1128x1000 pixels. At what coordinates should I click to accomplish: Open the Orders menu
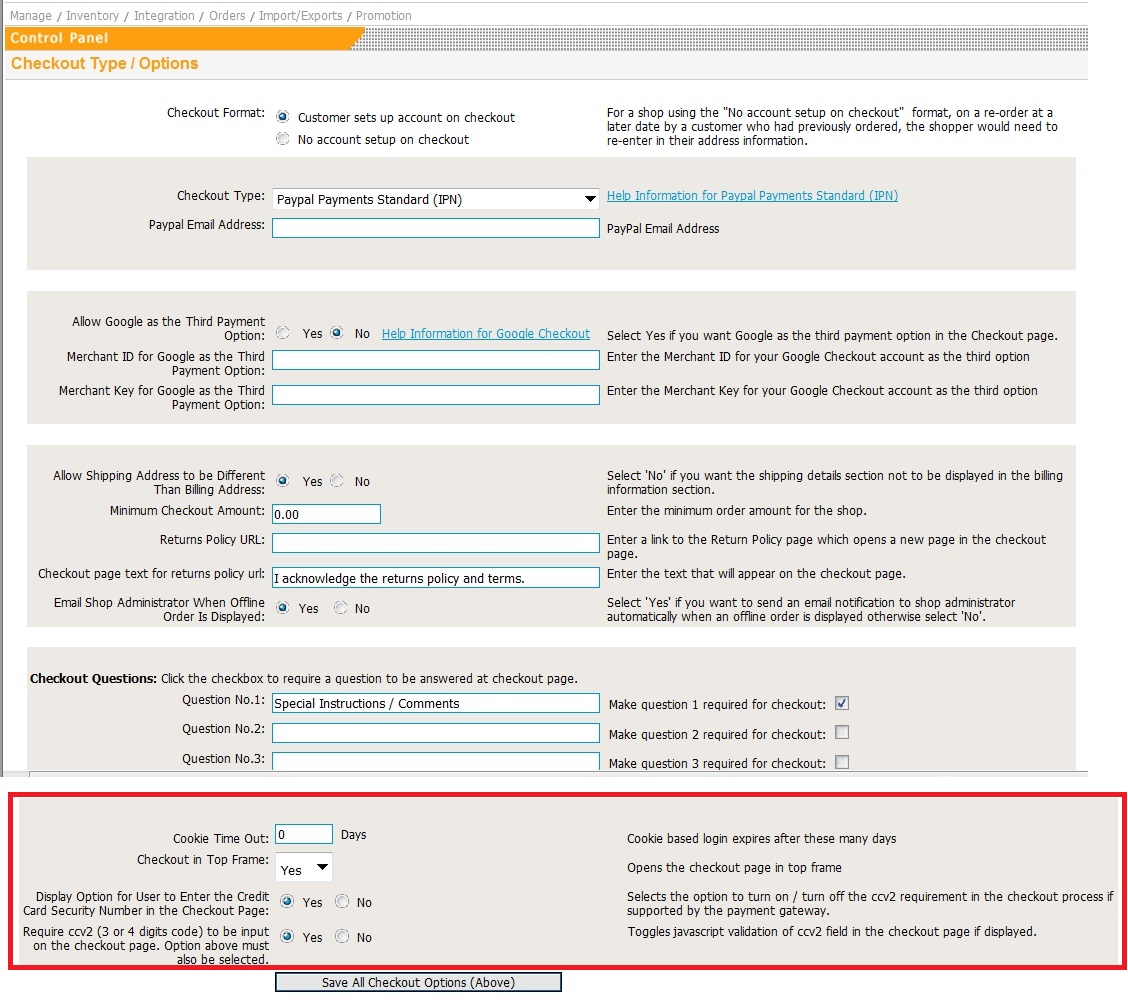tap(227, 16)
